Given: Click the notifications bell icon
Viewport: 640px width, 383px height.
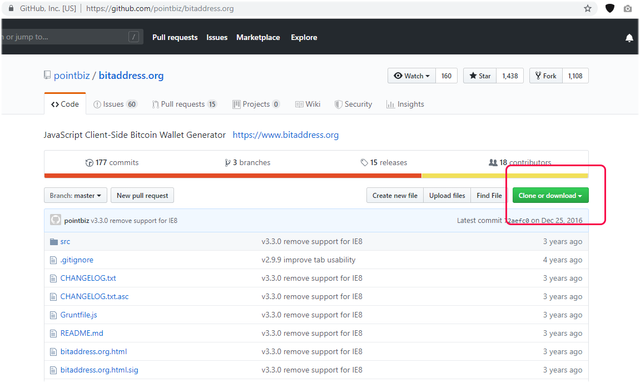Looking at the screenshot, I should pos(629,38).
